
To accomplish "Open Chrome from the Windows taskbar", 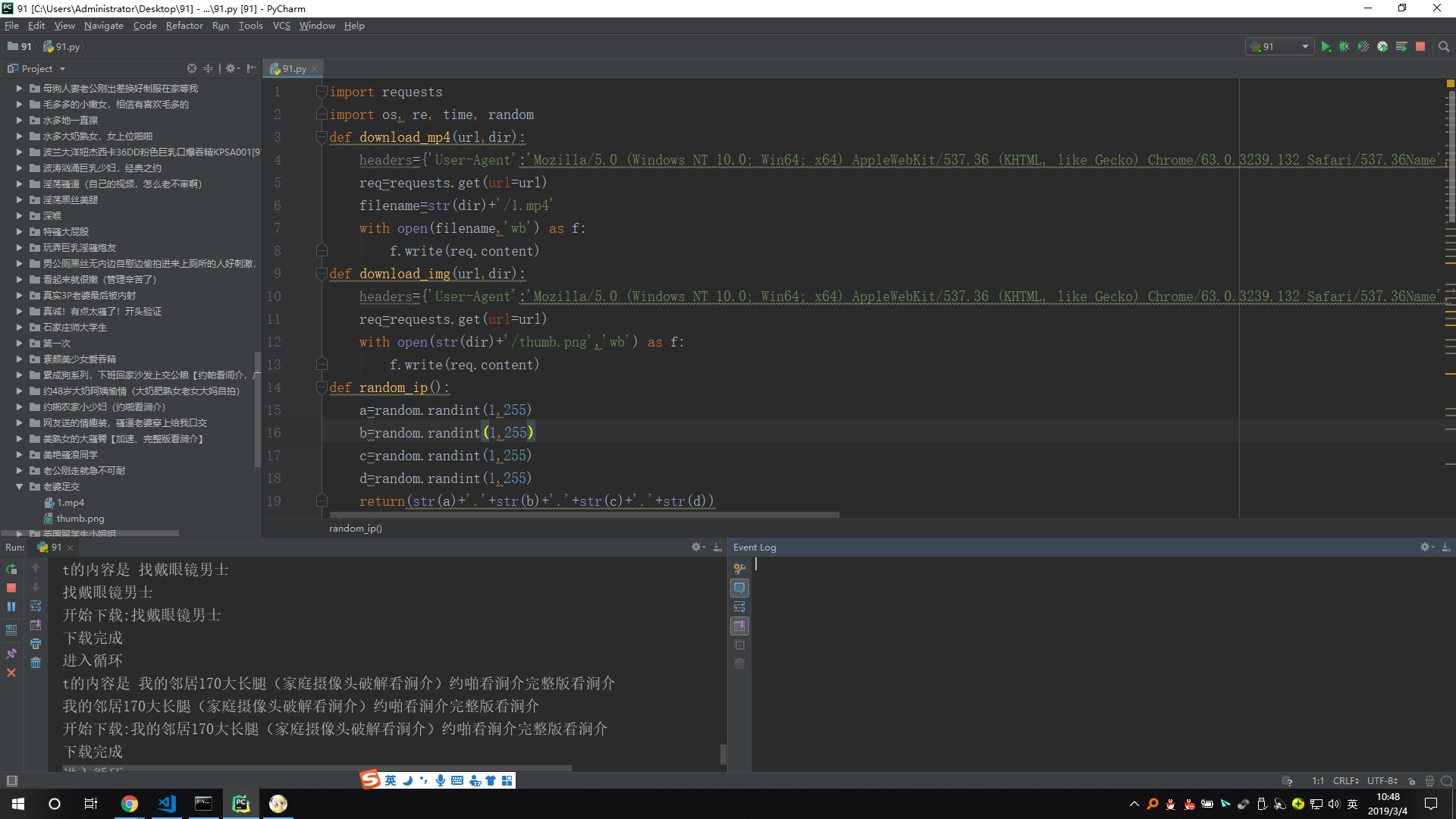I will point(130,804).
